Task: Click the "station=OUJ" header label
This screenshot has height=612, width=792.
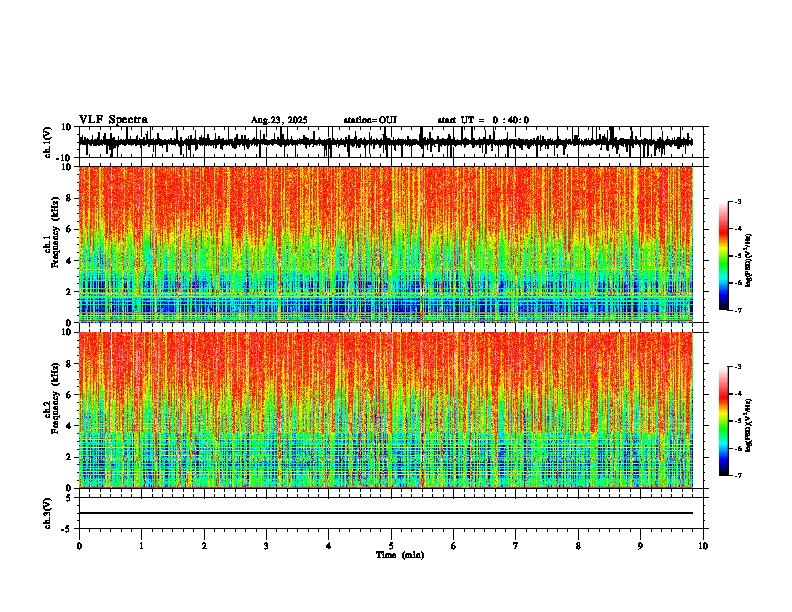Action: (x=370, y=120)
